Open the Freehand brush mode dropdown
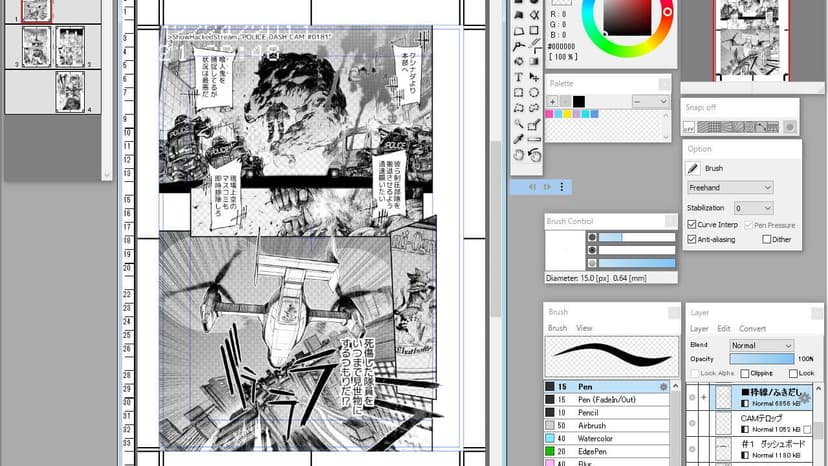The width and height of the screenshot is (828, 466). point(730,188)
